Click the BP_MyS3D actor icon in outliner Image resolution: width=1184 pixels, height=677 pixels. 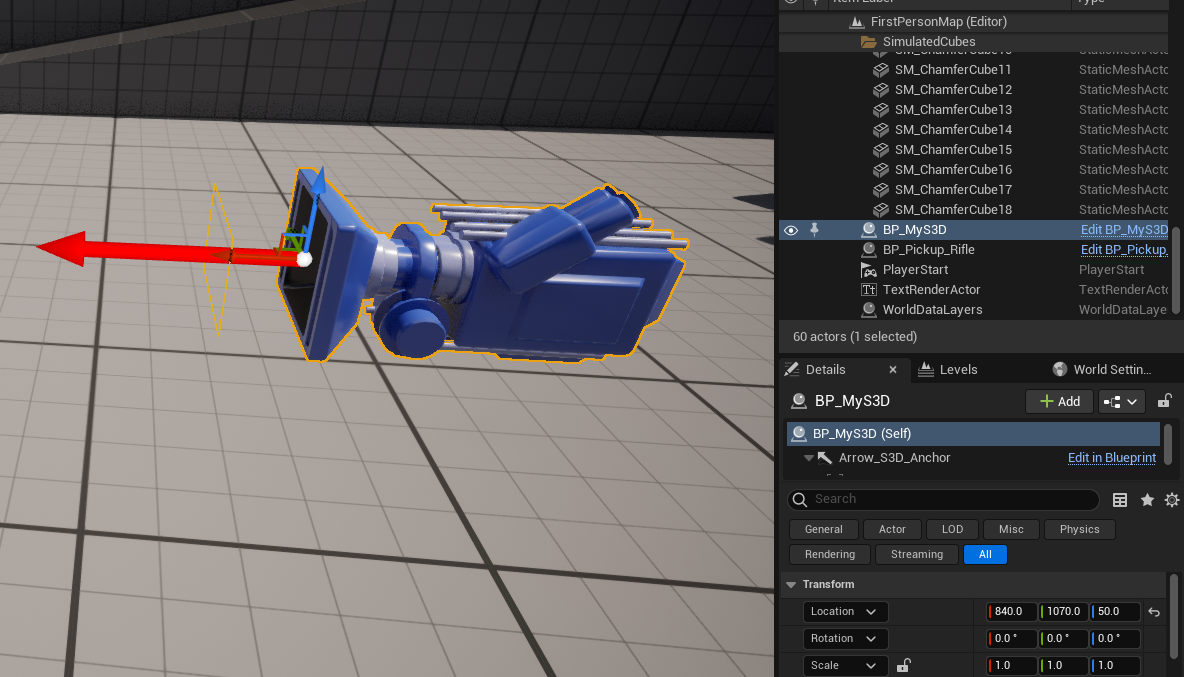point(869,229)
